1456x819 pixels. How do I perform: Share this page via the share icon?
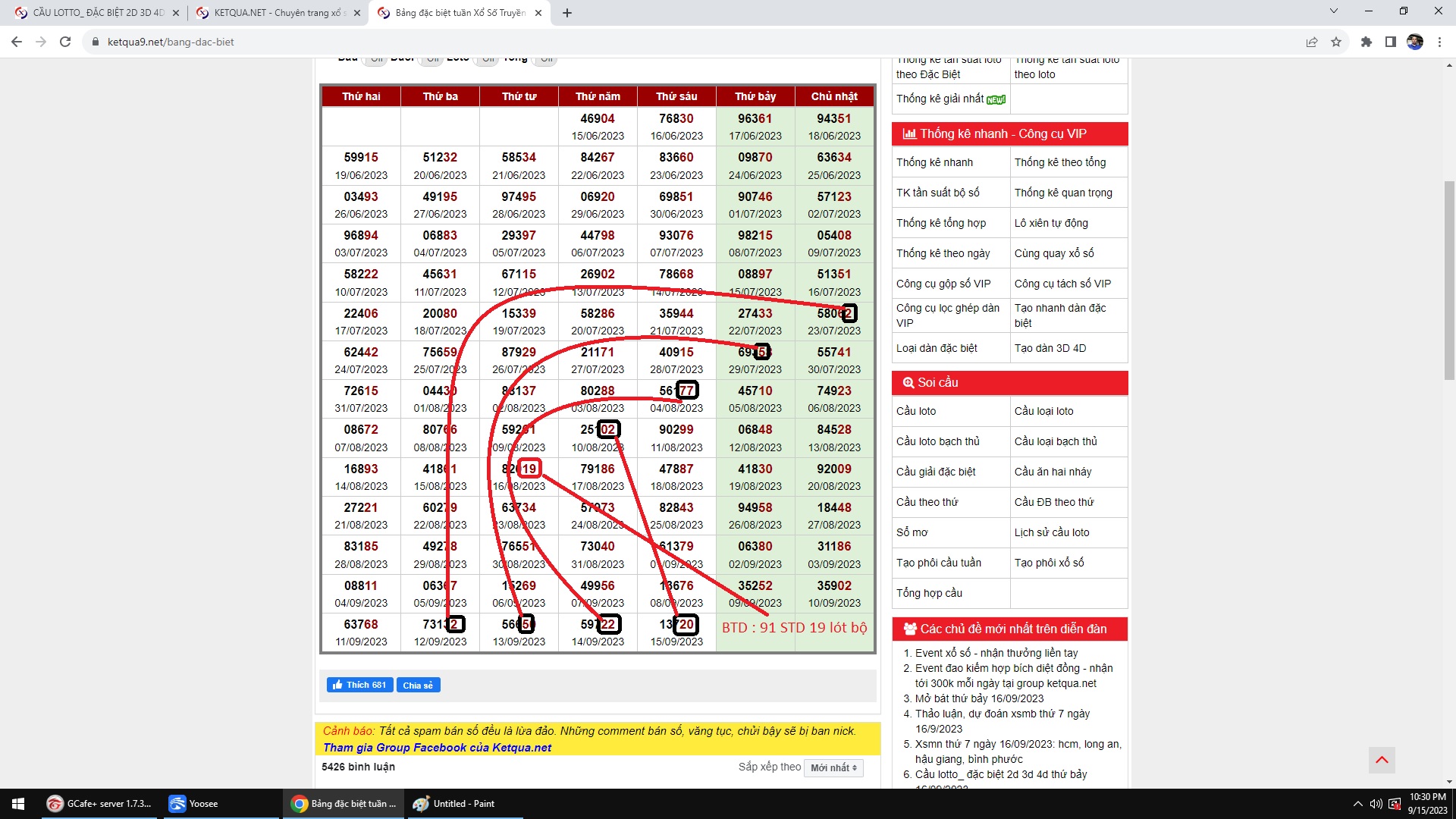(1312, 42)
